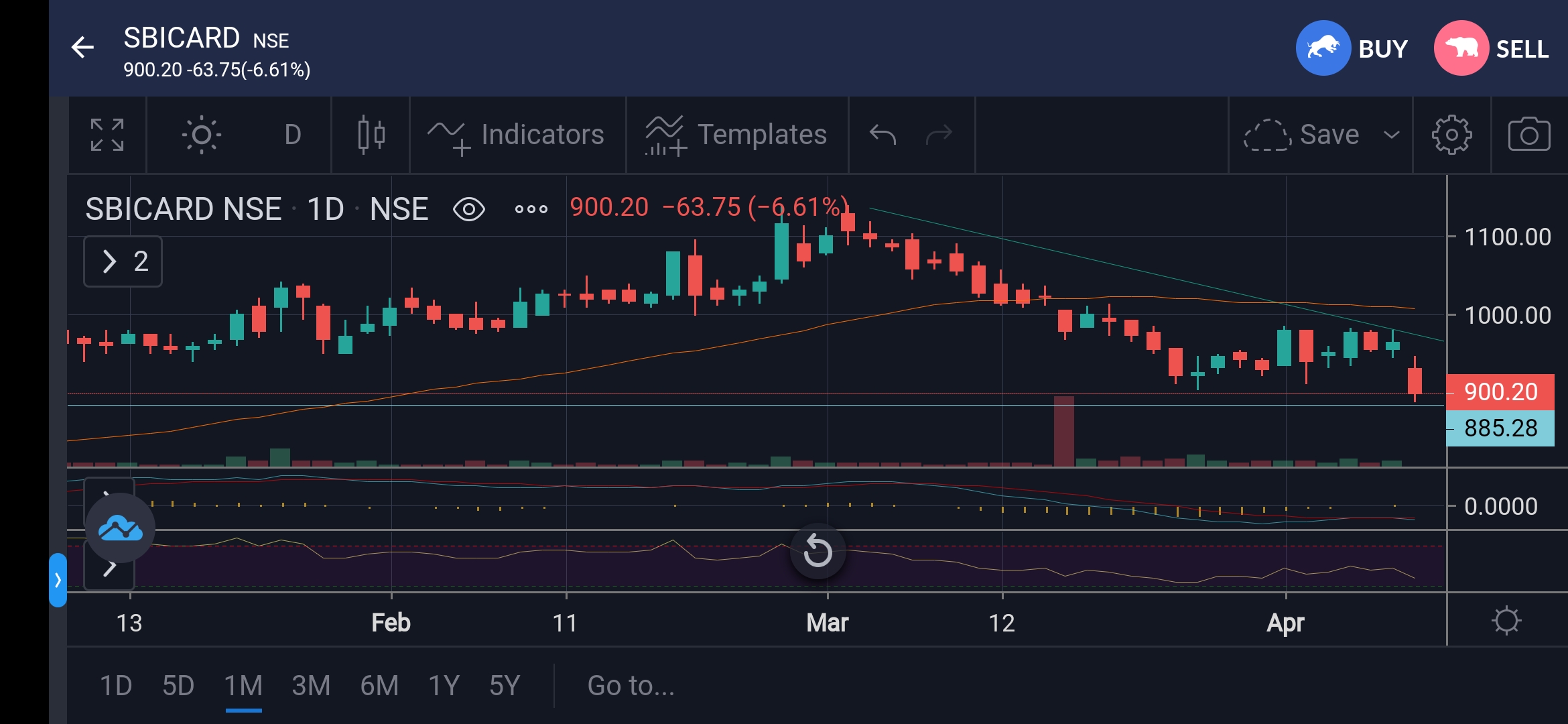
Task: Click the Mar date axis label
Action: click(828, 623)
